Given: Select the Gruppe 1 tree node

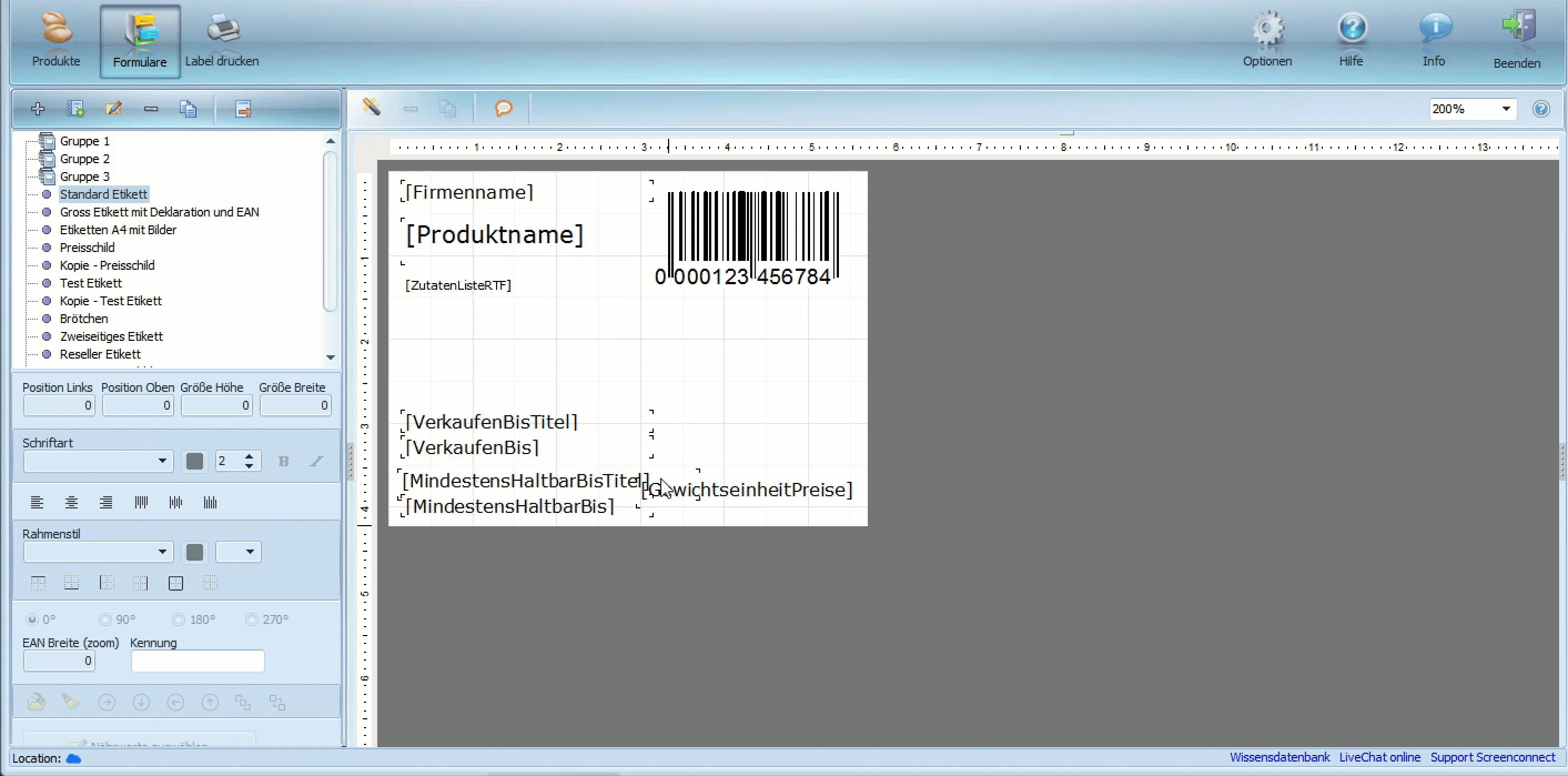Looking at the screenshot, I should [x=84, y=142].
